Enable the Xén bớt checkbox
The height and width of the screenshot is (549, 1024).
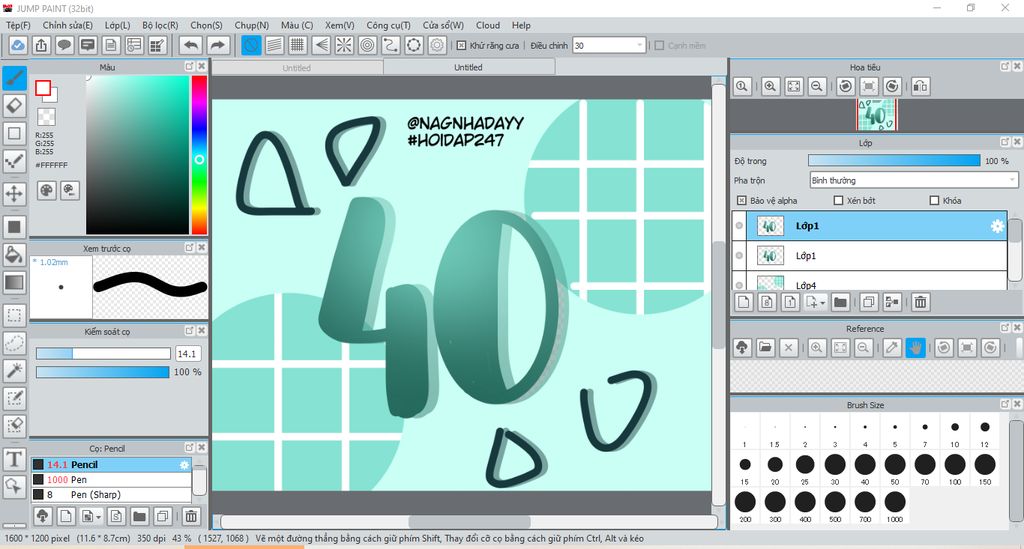coord(839,200)
